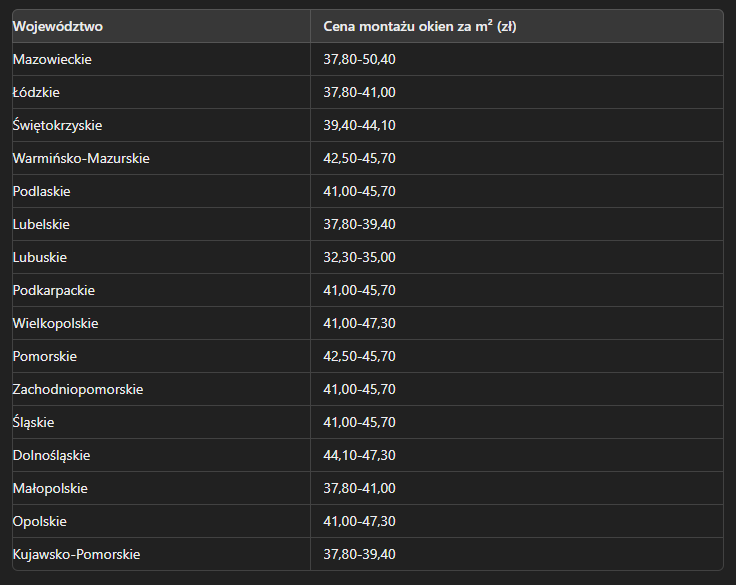736x585 pixels.
Task: Click the Opolskie row label
Action: click(x=40, y=521)
